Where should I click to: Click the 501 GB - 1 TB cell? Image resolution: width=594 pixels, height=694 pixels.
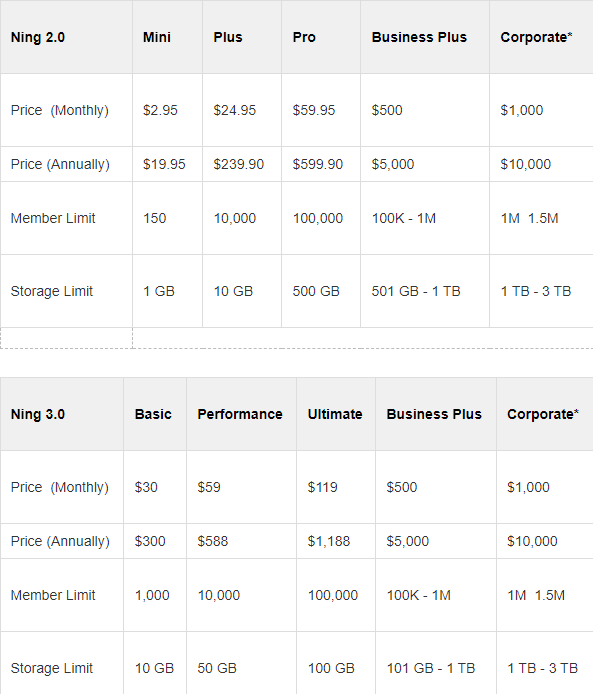(425, 291)
